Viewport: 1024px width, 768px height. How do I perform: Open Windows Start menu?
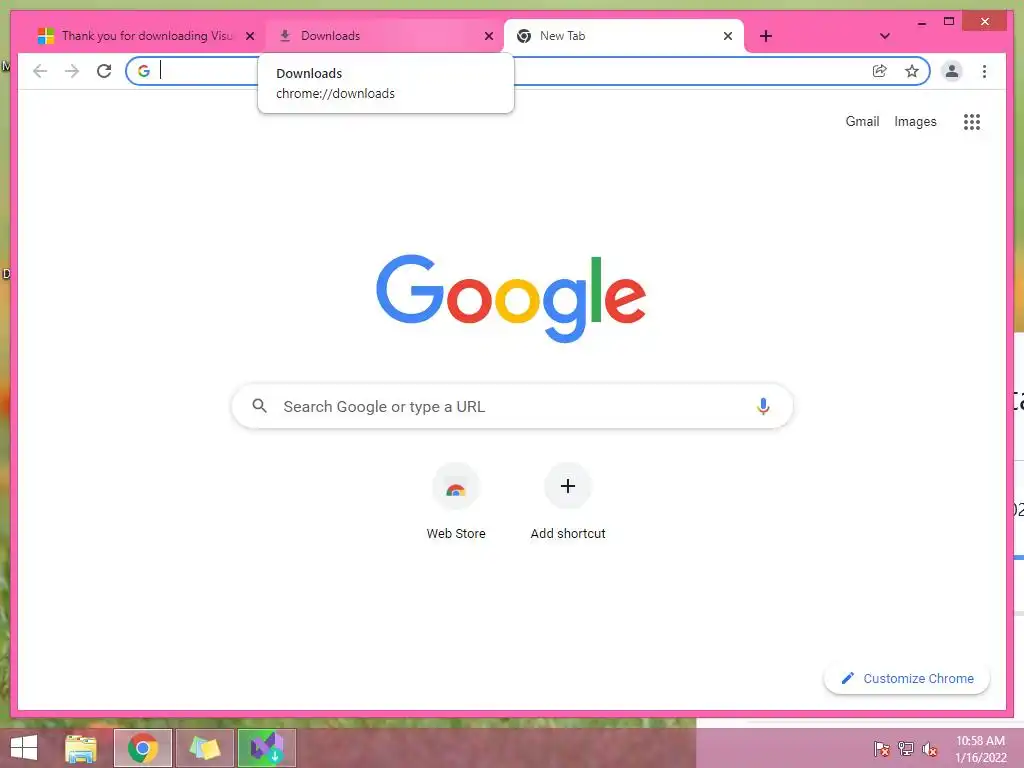pos(24,748)
